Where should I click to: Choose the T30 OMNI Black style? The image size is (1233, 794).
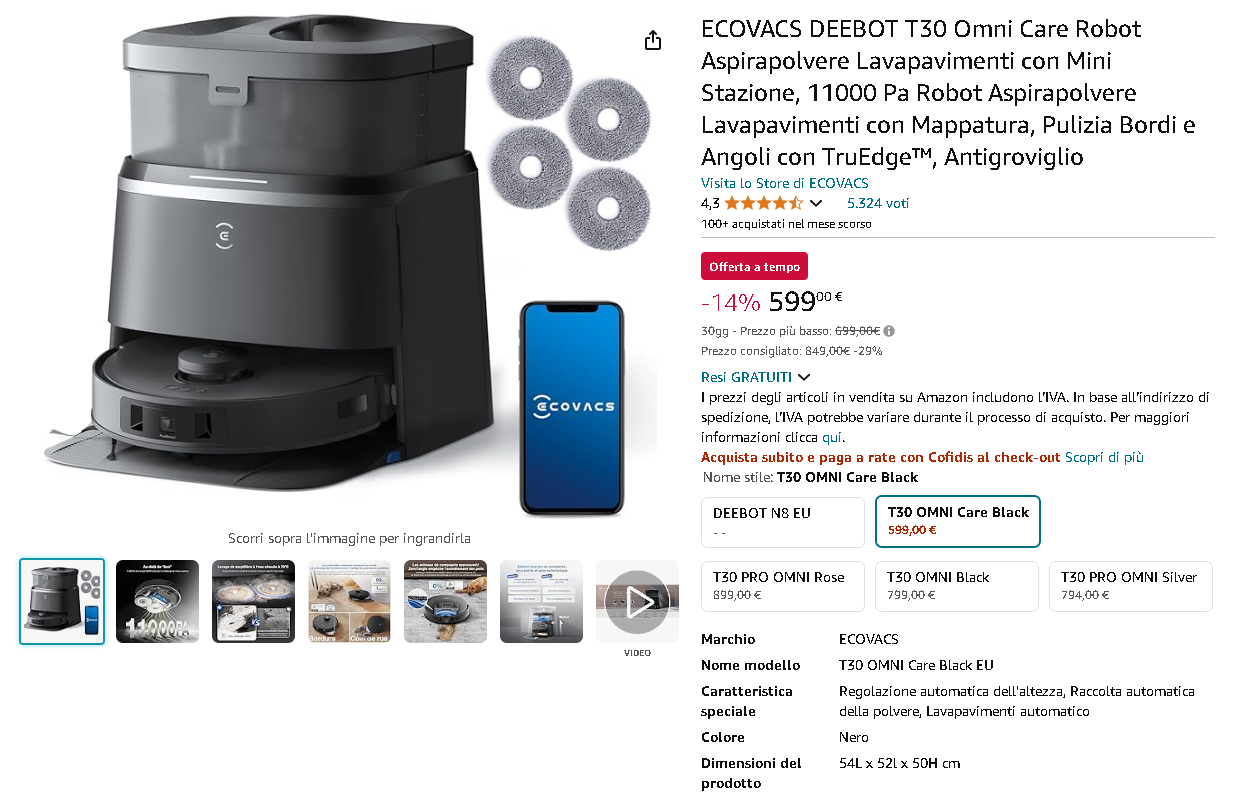coord(957,586)
